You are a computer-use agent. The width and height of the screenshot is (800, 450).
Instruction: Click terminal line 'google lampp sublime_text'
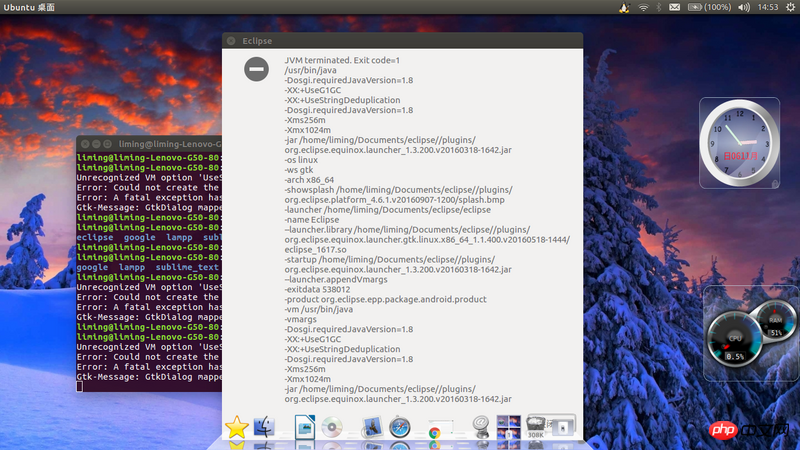pyautogui.click(x=148, y=267)
